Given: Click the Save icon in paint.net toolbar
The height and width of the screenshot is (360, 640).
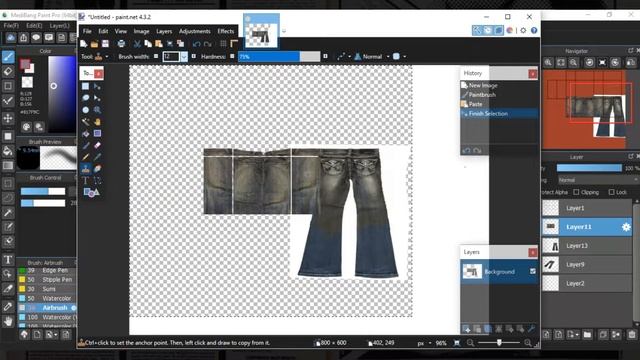Looking at the screenshot, I should pos(105,44).
